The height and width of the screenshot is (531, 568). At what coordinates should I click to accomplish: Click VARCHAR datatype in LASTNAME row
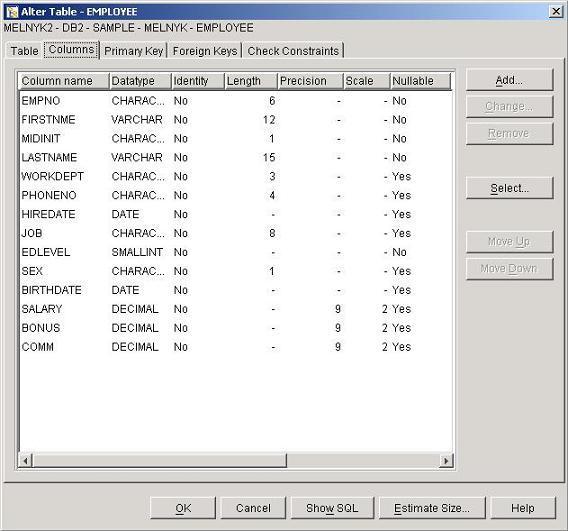137,158
